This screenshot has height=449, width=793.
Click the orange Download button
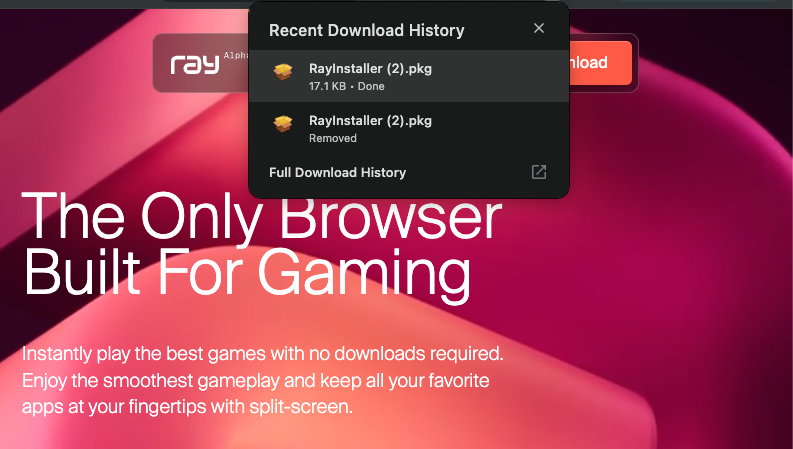(600, 63)
